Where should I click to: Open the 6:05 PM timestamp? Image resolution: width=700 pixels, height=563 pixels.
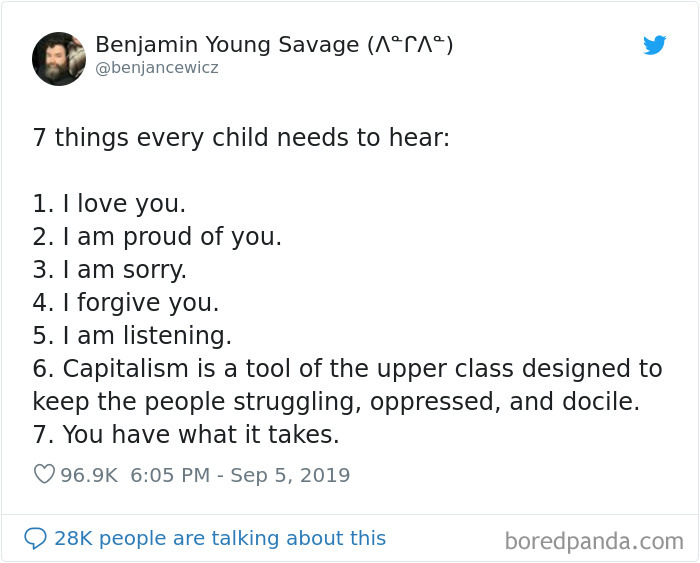[170, 475]
